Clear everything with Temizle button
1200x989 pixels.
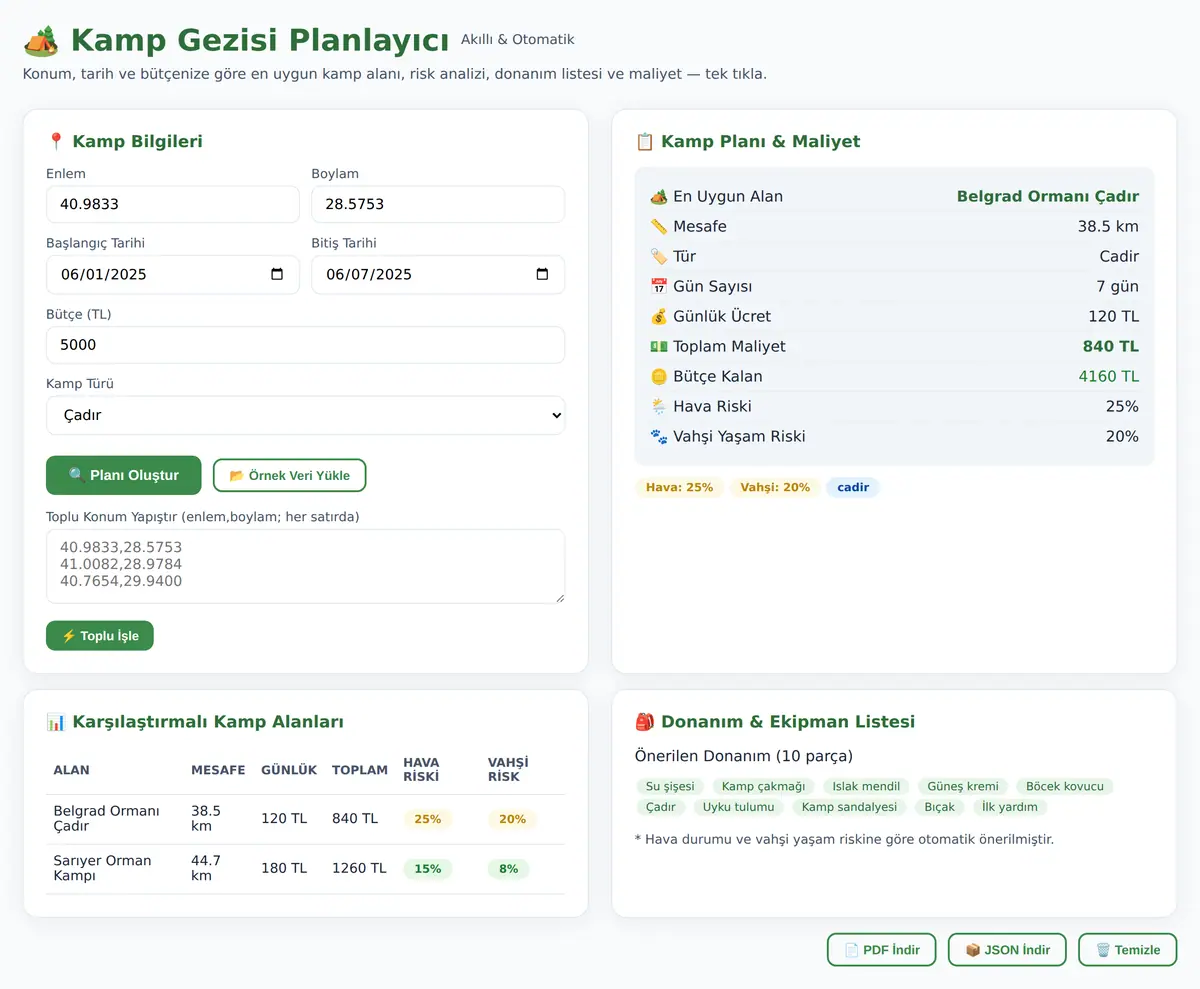(1128, 950)
